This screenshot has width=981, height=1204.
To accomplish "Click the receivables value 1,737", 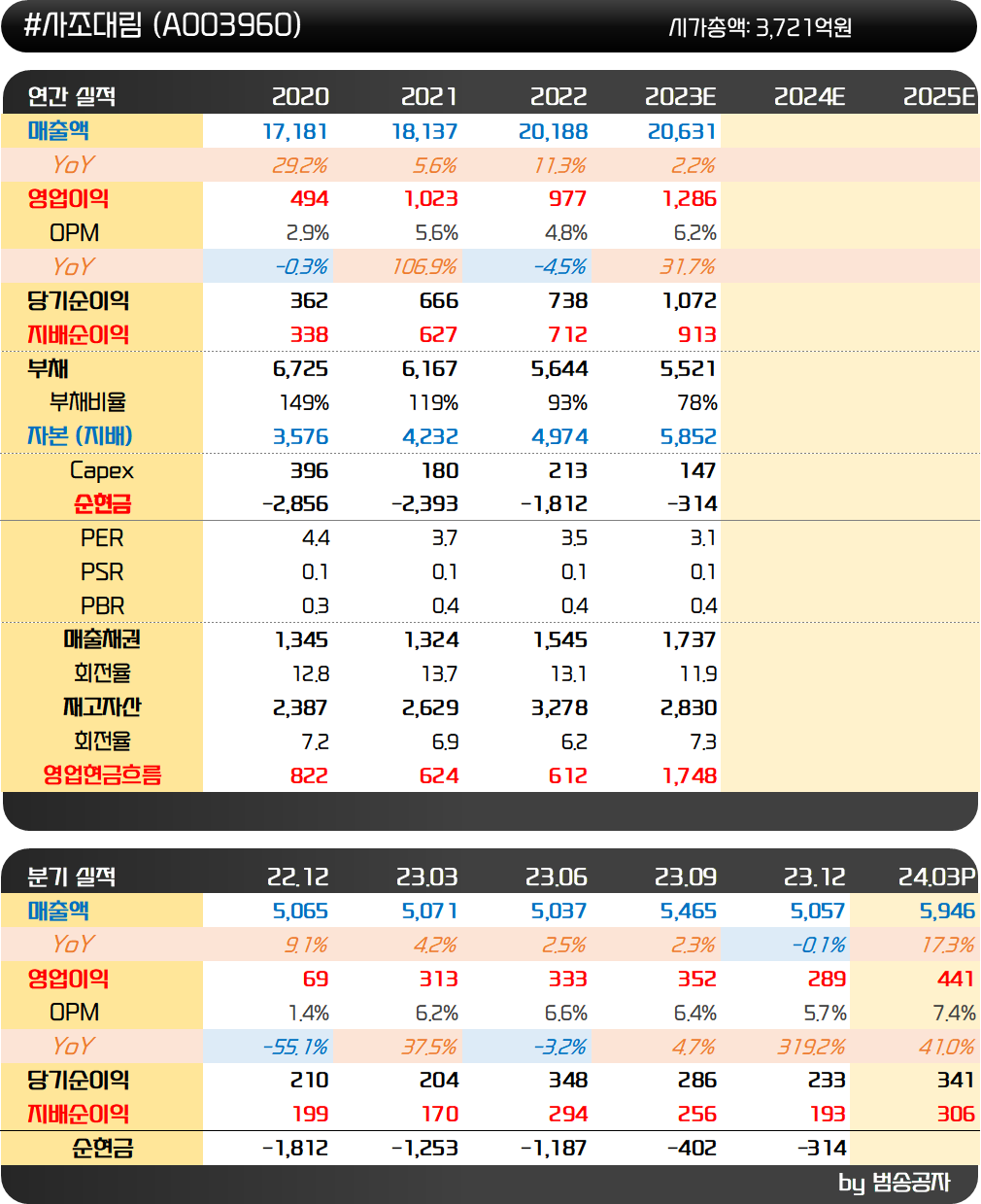I will 690,639.
